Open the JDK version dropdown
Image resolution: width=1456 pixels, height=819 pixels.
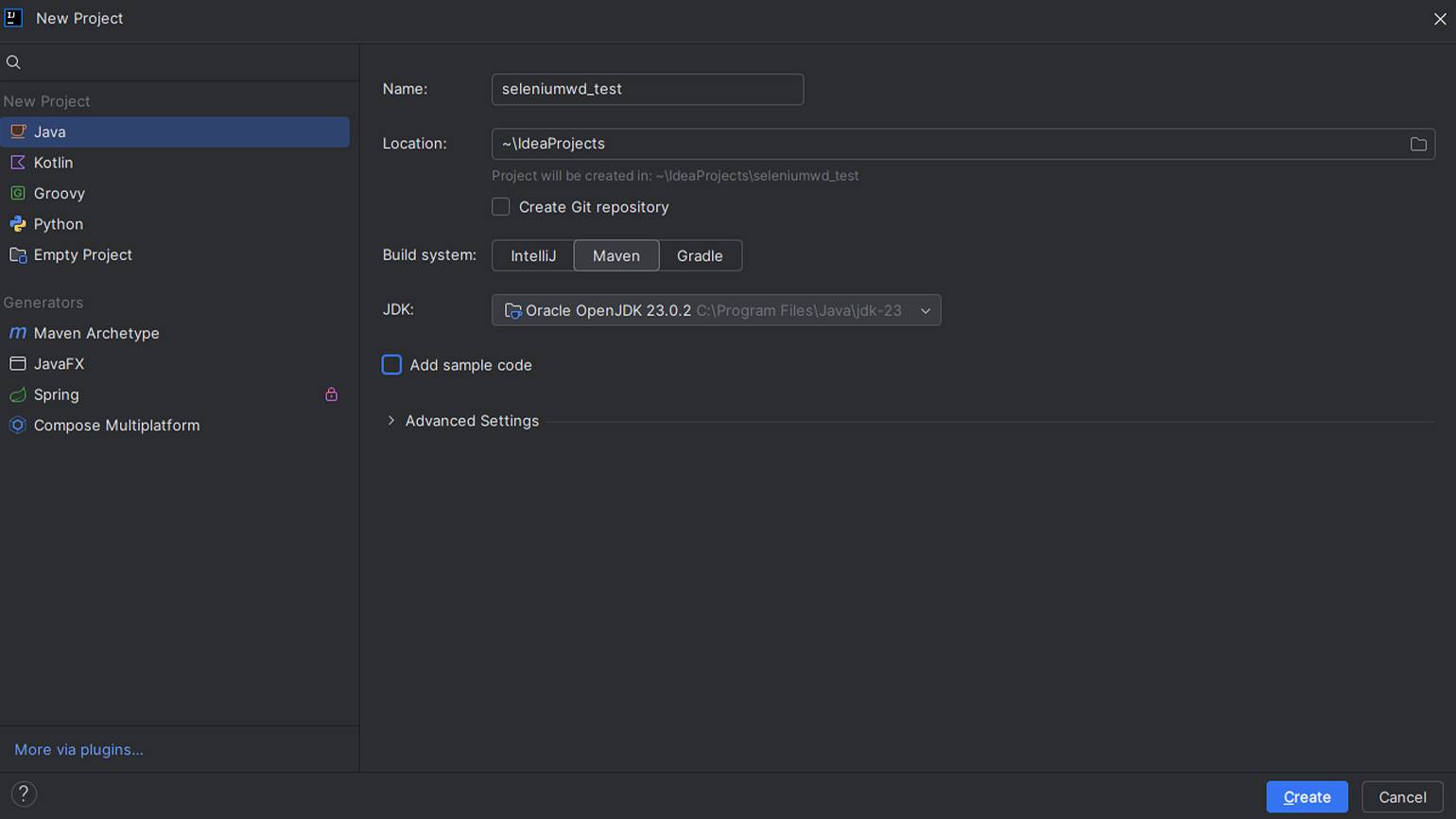point(716,310)
